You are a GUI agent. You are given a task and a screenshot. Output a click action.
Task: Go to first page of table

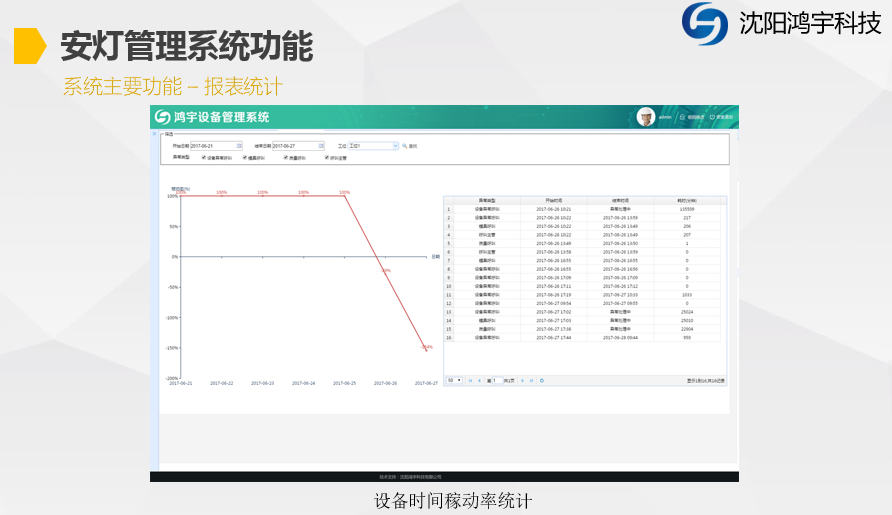(x=470, y=380)
